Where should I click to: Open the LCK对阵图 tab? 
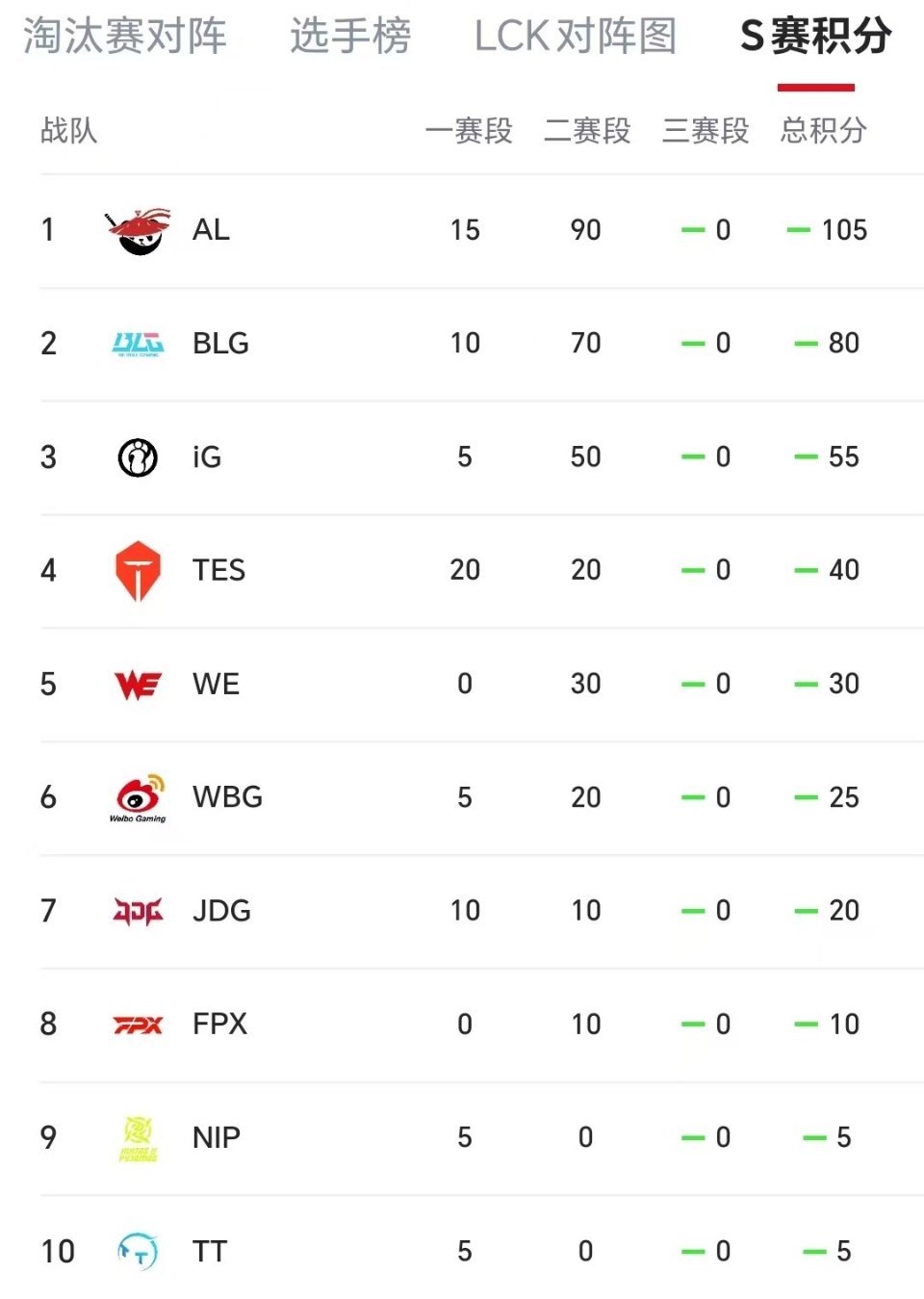pos(576,37)
